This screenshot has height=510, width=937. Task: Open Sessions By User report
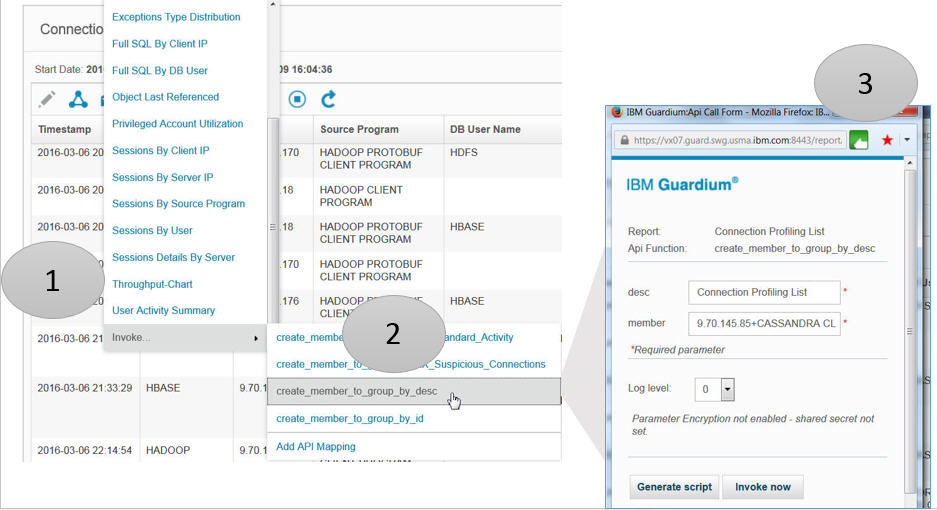point(152,231)
